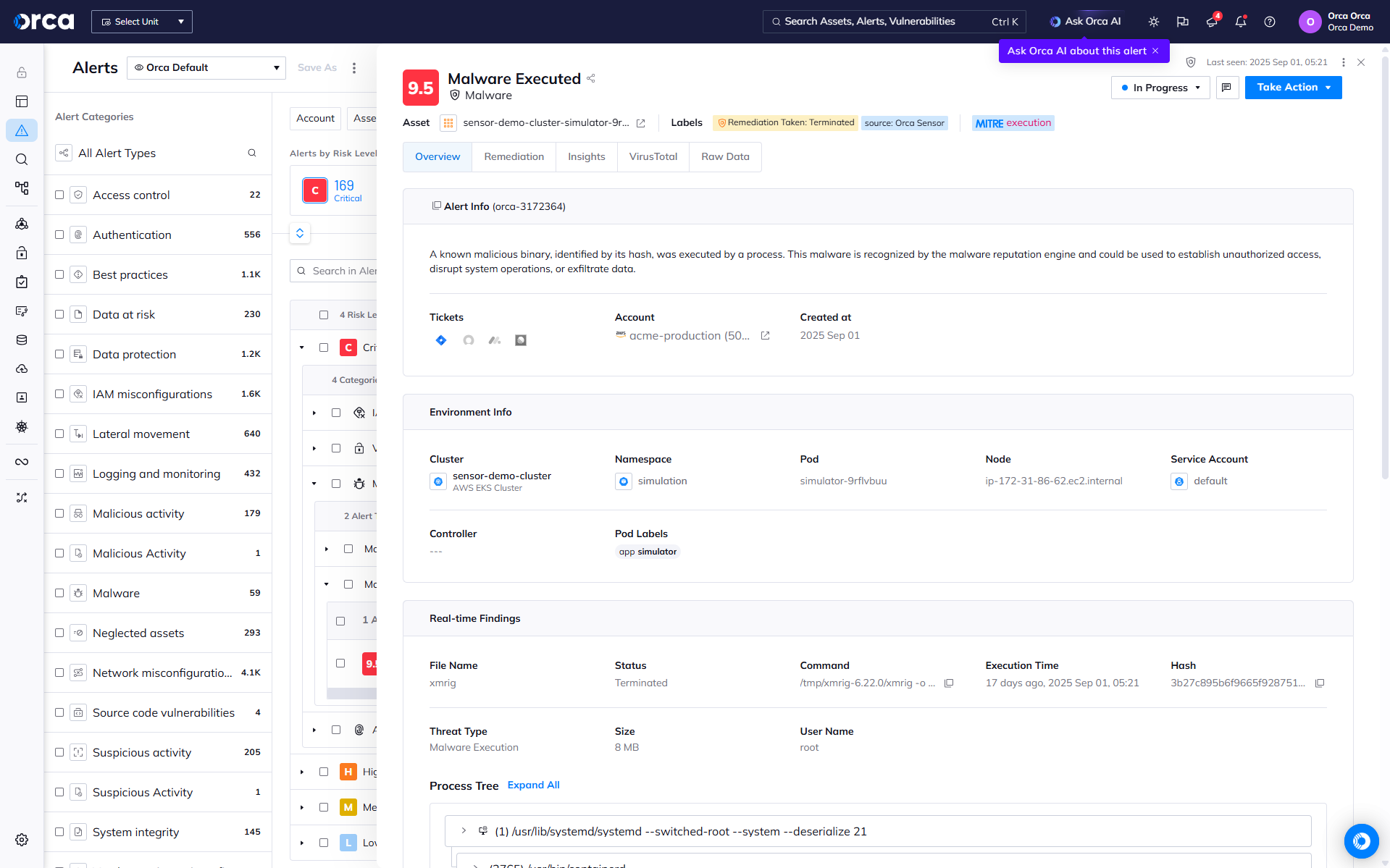Open asset sensor-demo-cluster-simulator external link icon
The image size is (1390, 868).
(x=640, y=123)
